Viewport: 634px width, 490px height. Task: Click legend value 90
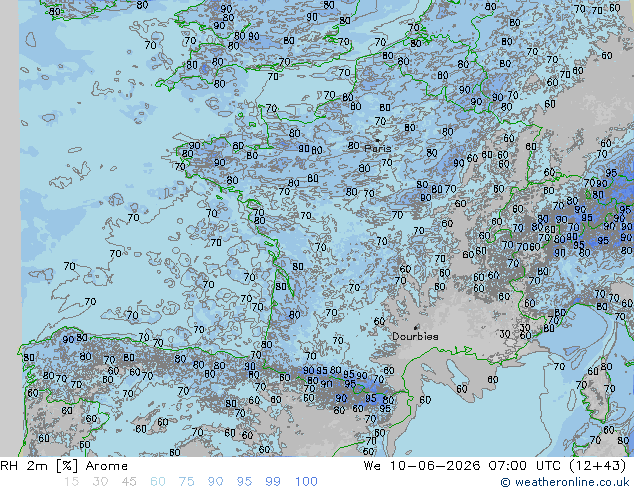point(215,482)
